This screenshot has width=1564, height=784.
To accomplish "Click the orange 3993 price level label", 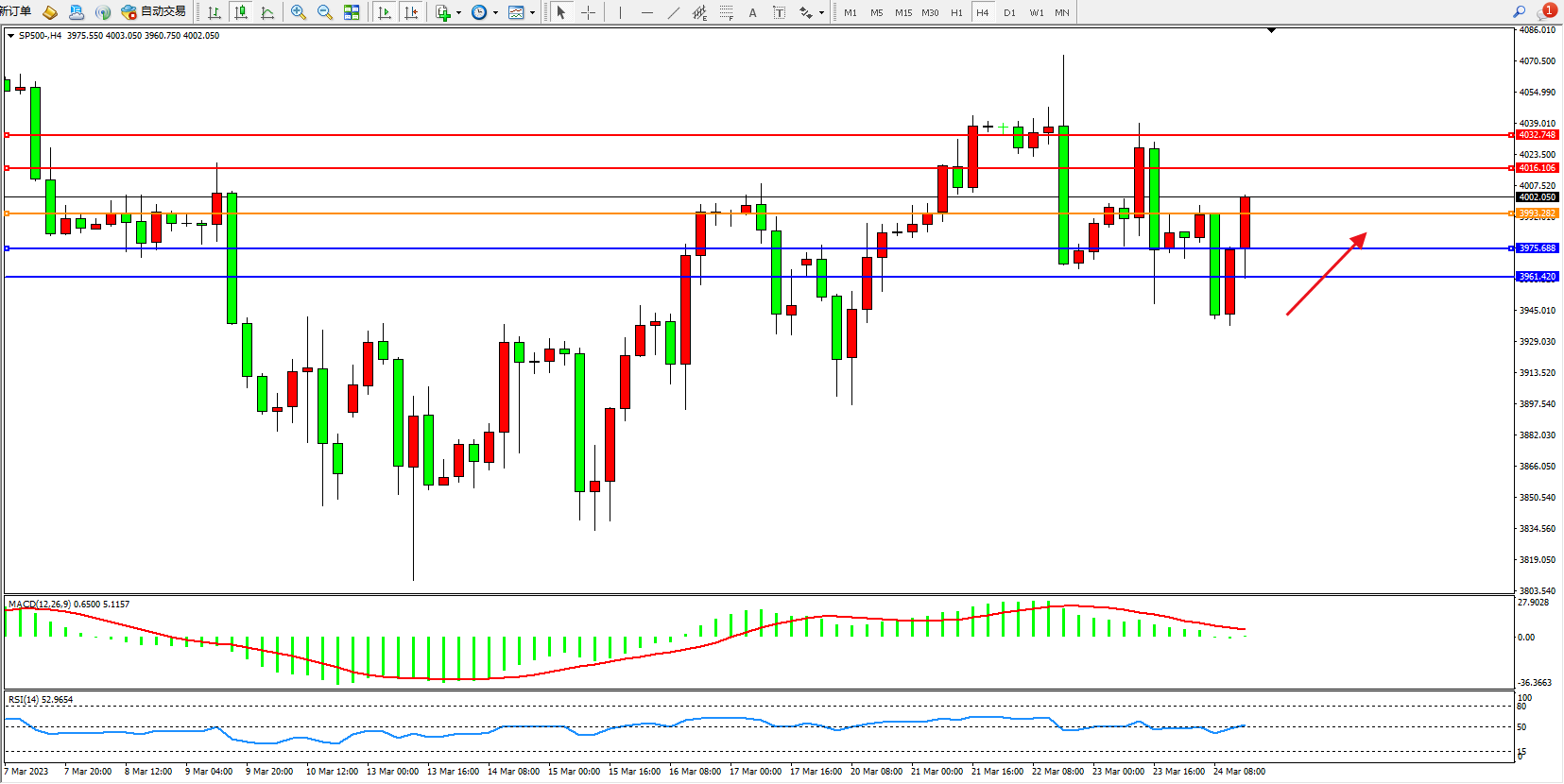I will click(x=1537, y=213).
